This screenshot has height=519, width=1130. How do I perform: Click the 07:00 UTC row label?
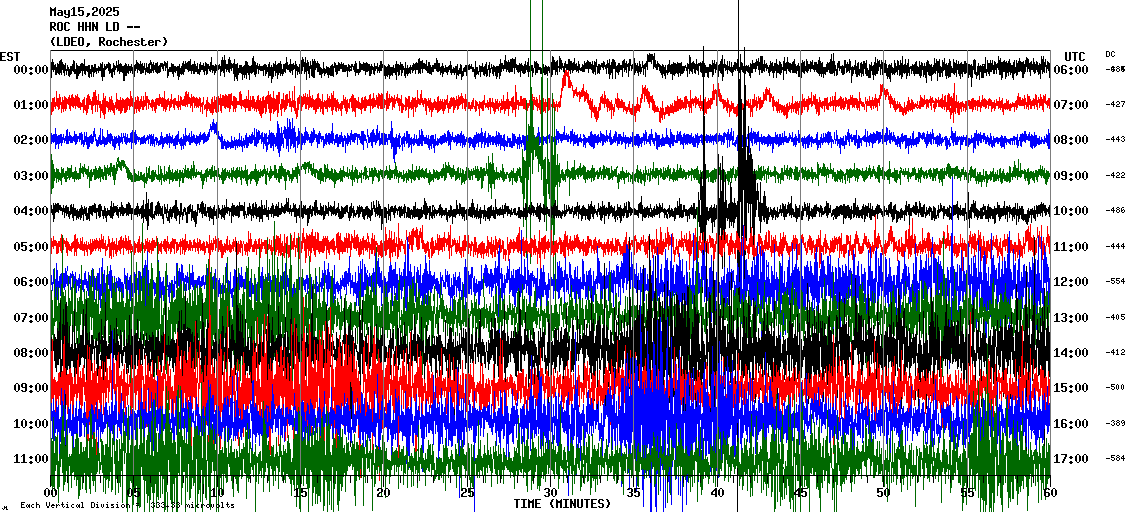tap(1071, 105)
